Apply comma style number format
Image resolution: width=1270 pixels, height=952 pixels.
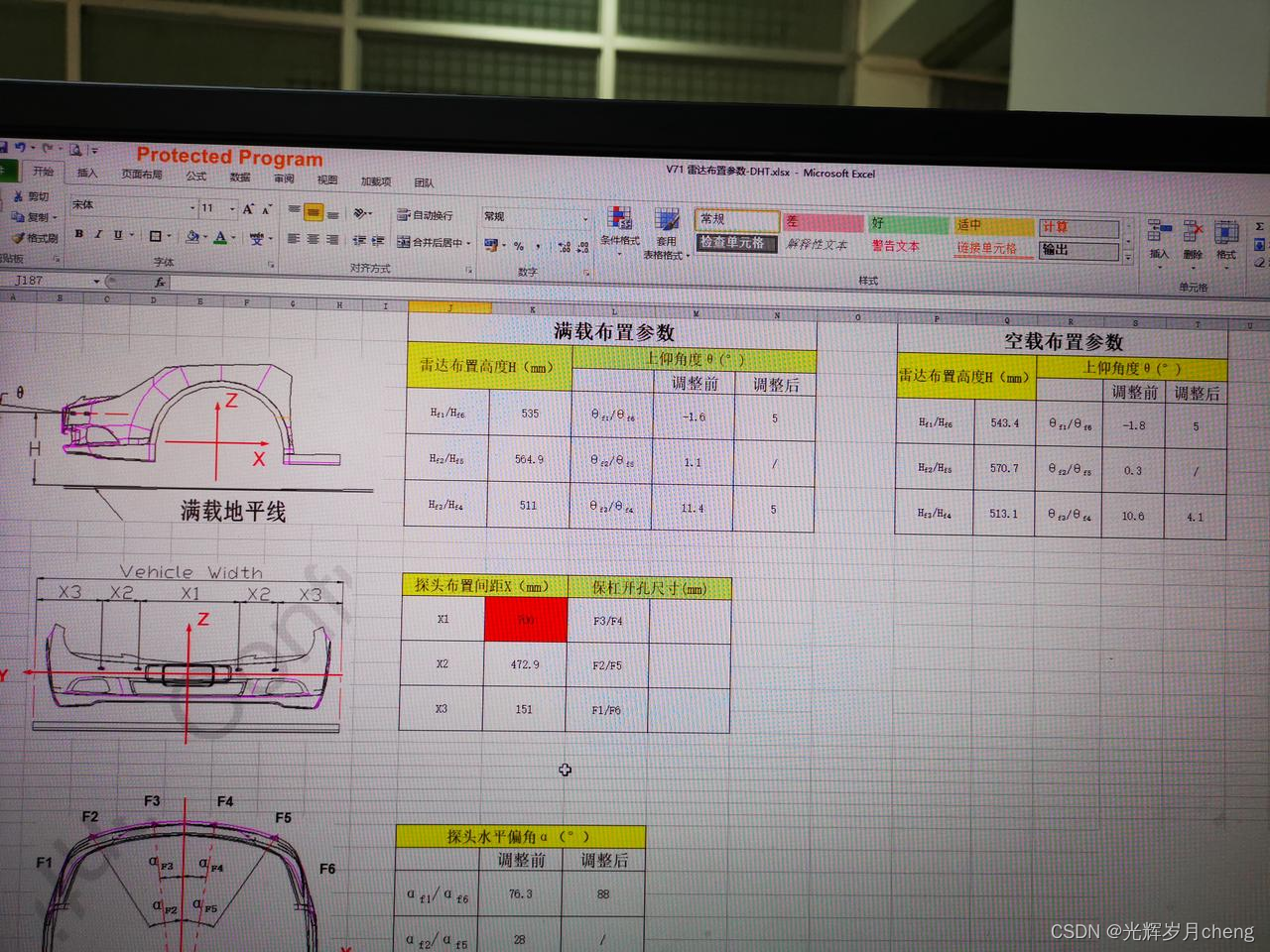click(x=538, y=246)
